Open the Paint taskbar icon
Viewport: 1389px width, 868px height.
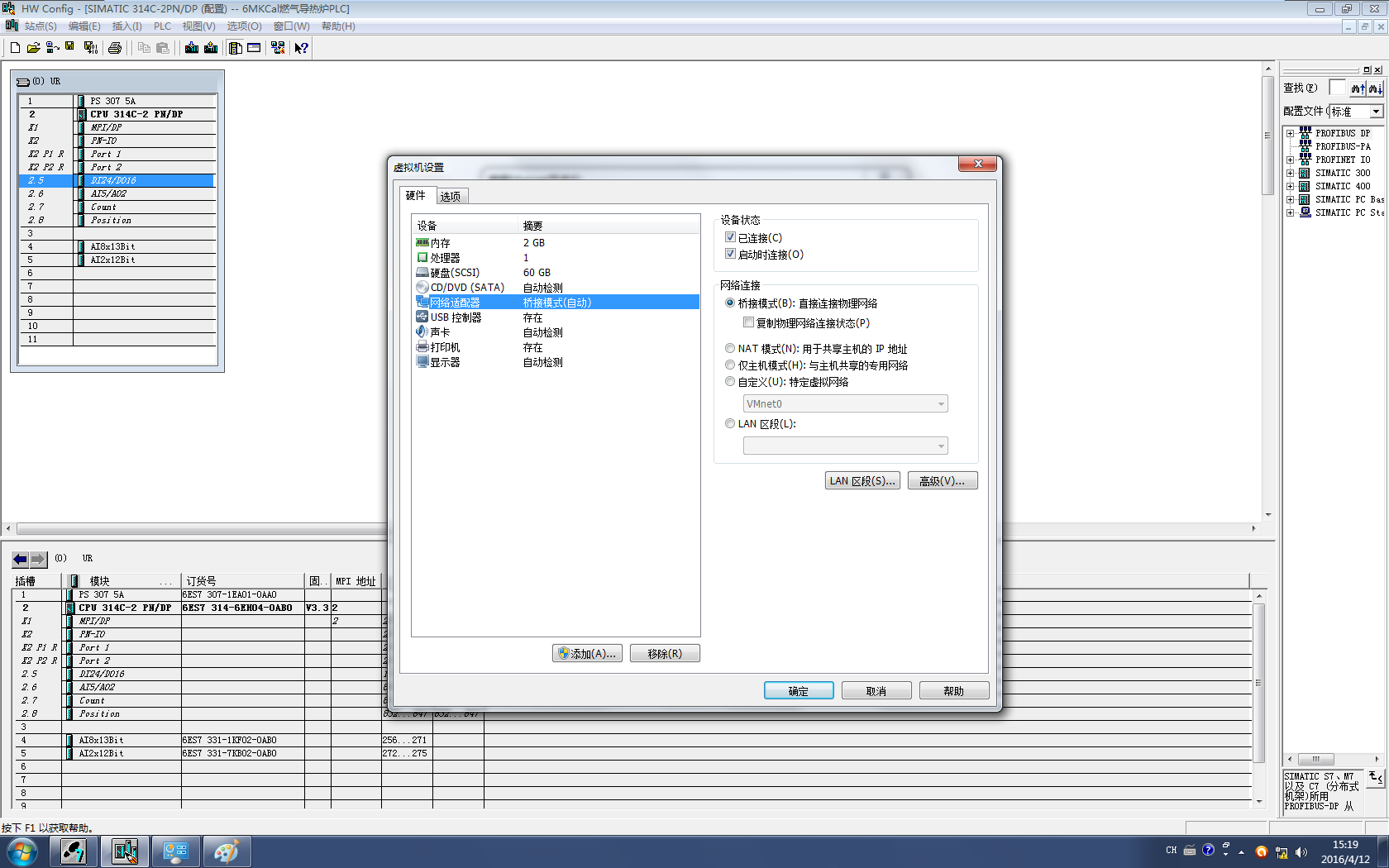pos(226,851)
